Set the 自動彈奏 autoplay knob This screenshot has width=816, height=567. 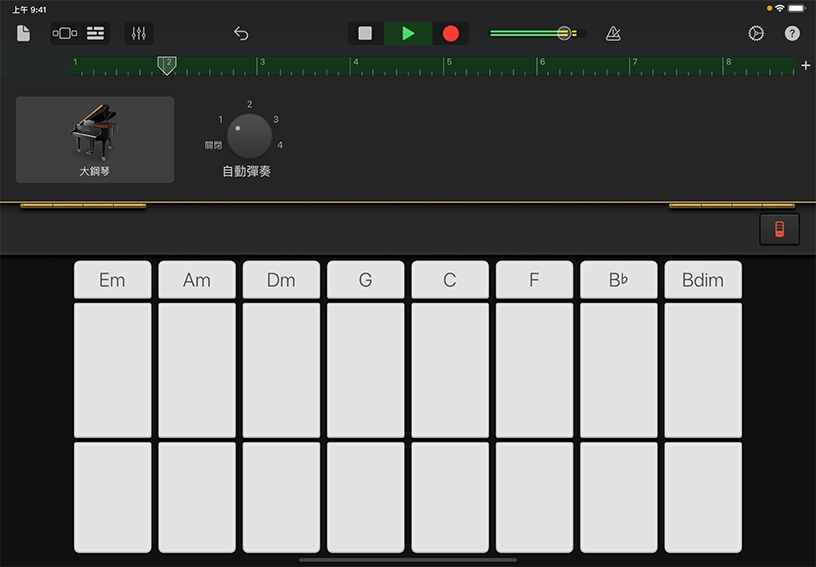click(249, 136)
